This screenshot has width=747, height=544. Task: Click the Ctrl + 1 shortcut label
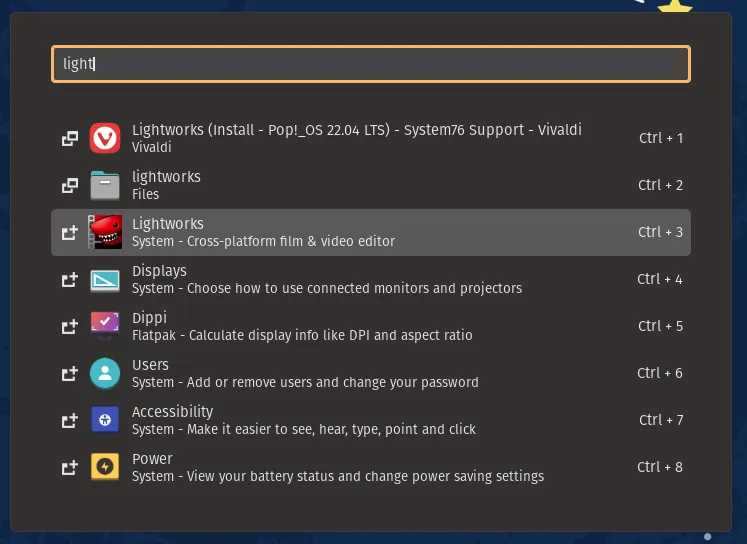[x=661, y=138]
